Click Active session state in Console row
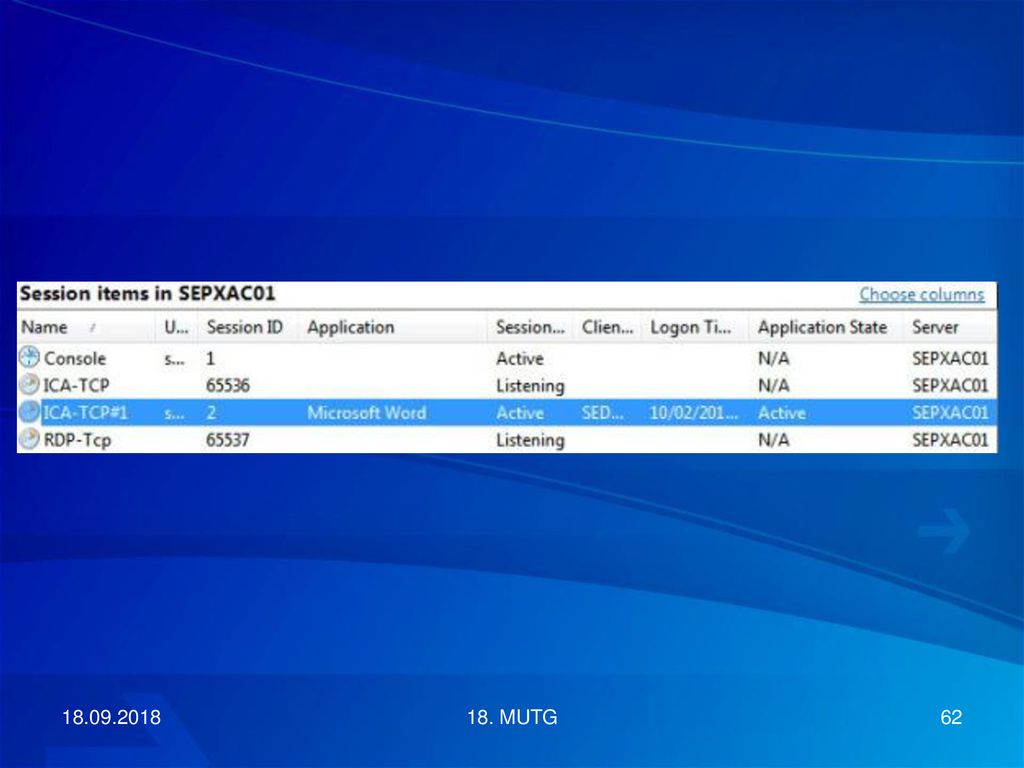 [519, 359]
